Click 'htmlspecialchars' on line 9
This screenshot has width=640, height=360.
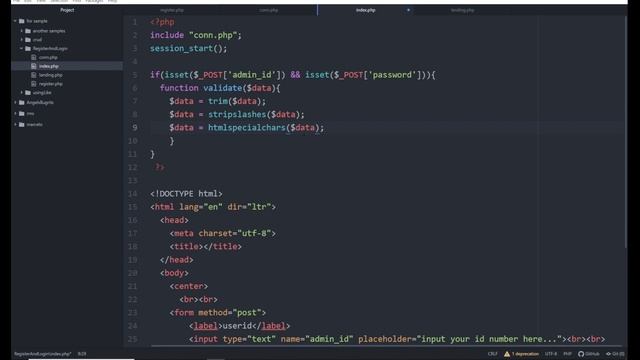click(x=247, y=128)
